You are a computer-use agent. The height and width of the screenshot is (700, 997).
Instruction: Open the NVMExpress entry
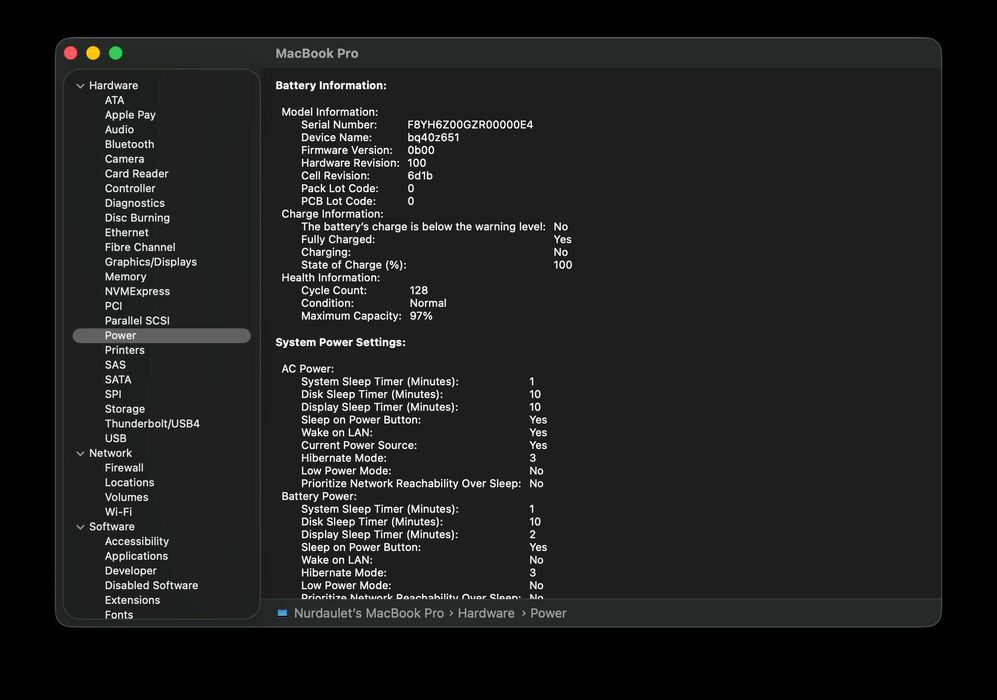click(137, 291)
